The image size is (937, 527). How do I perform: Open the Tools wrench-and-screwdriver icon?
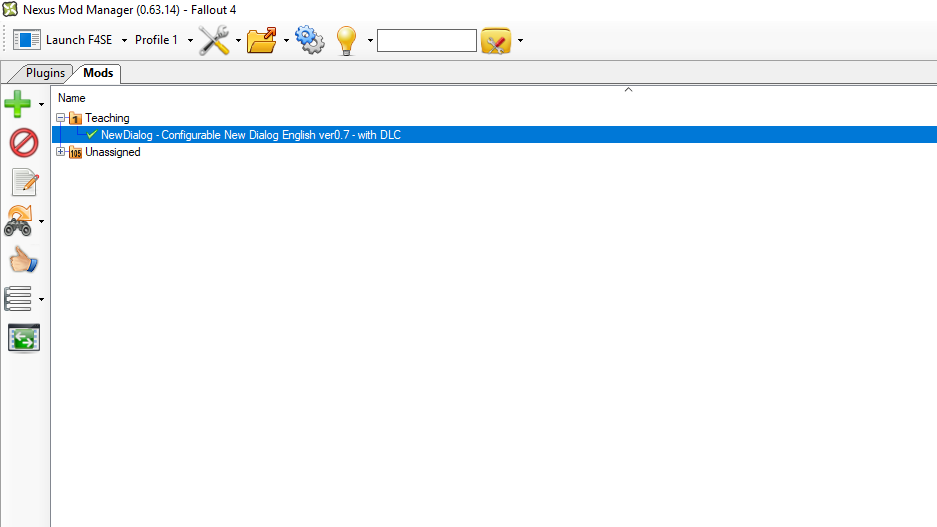coord(214,41)
